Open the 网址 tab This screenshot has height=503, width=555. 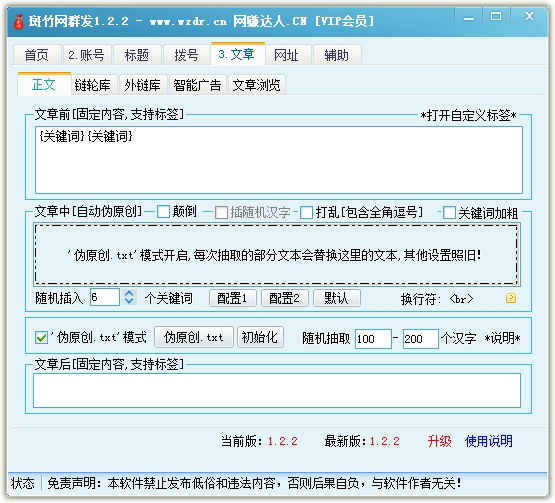point(287,55)
